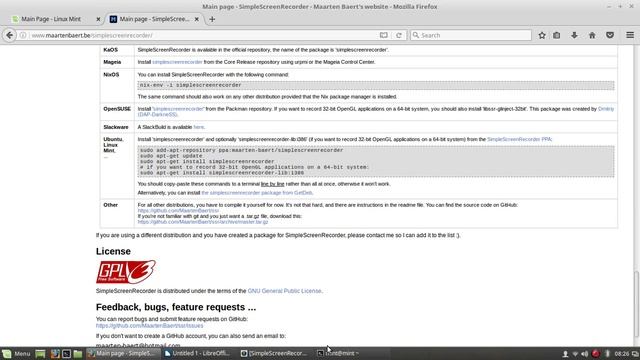
Task: Open a new tab with the plus button
Action: (x=212, y=19)
